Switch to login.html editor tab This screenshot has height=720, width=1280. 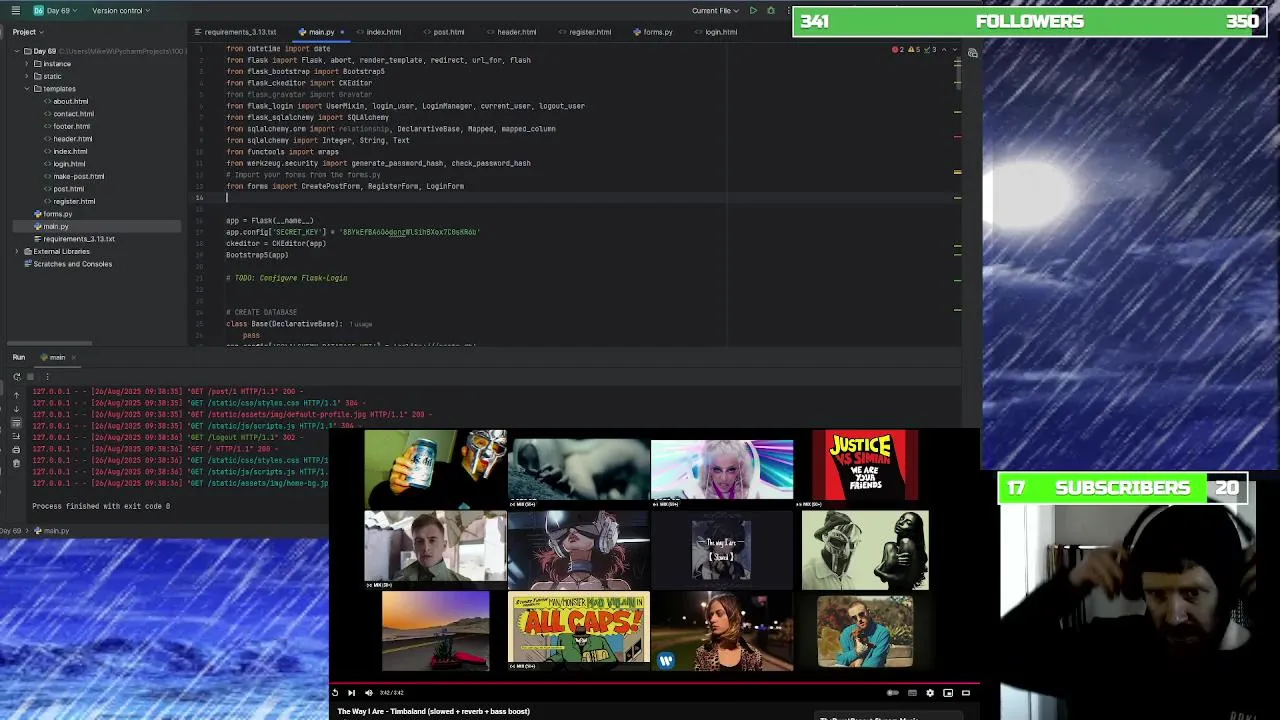(716, 32)
